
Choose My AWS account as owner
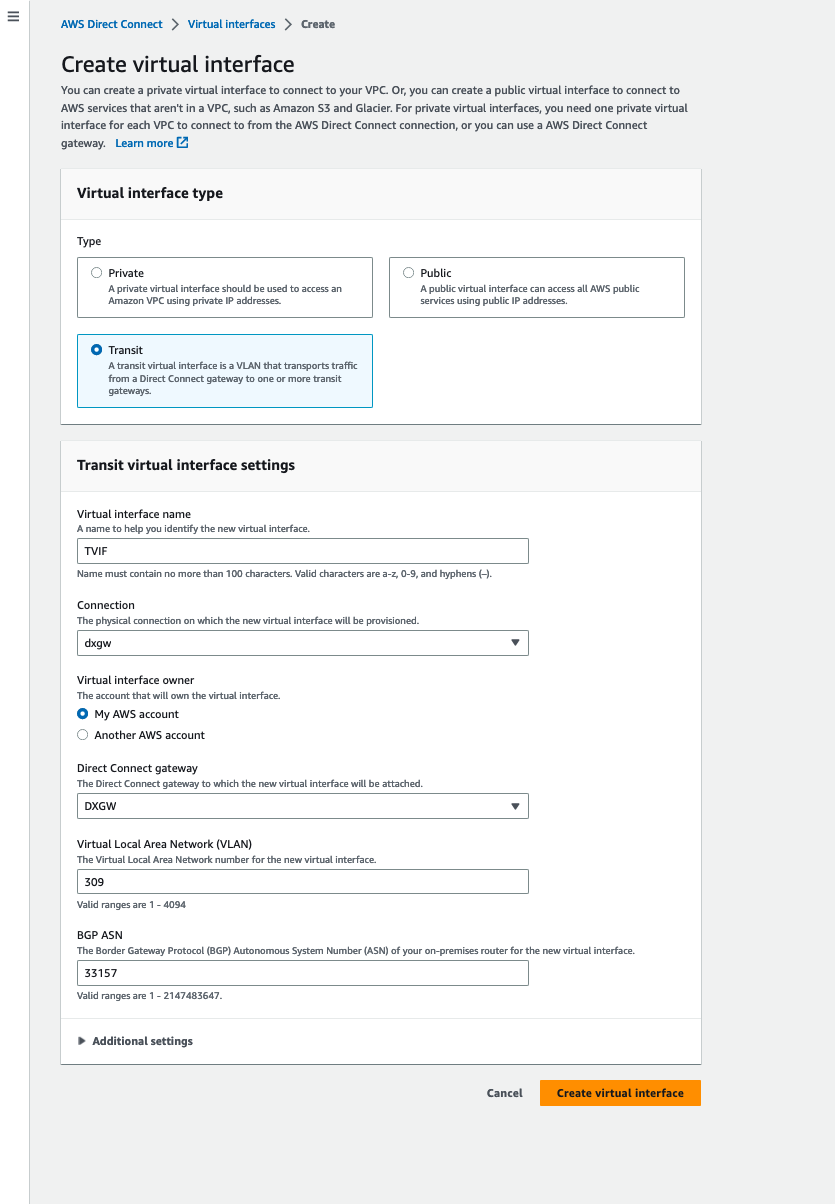[83, 714]
